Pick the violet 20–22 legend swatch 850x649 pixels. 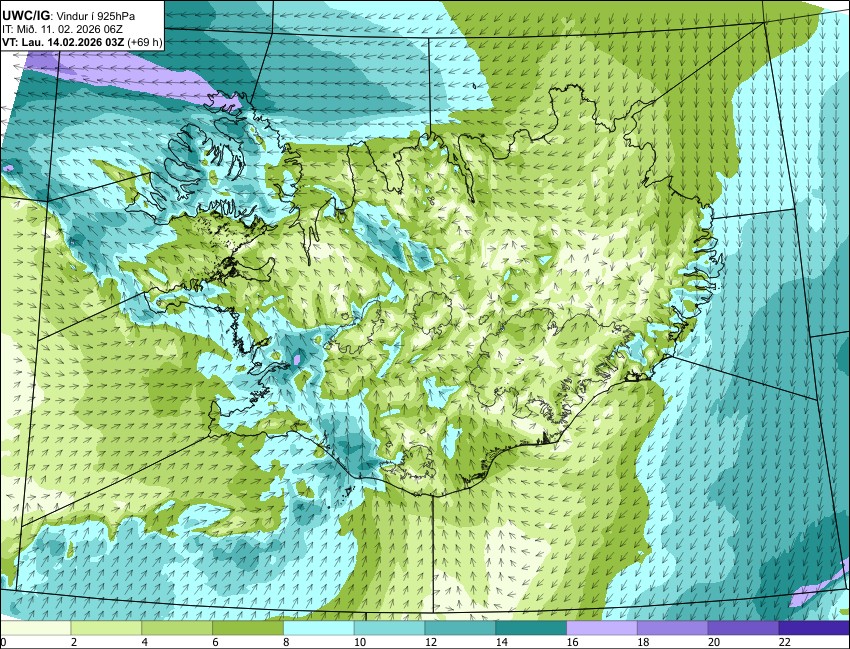click(744, 628)
